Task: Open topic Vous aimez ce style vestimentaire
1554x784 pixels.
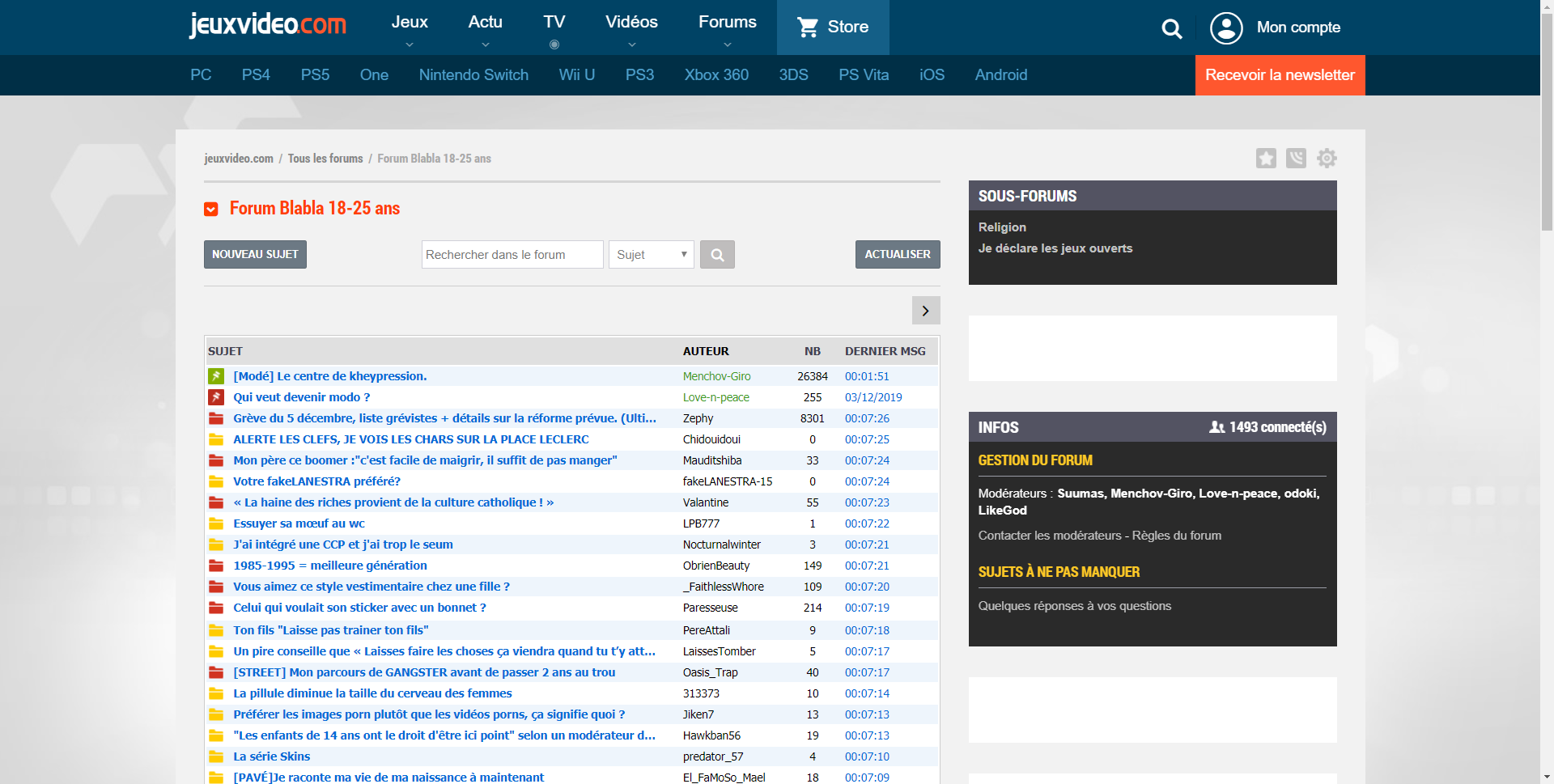Action: click(x=372, y=587)
